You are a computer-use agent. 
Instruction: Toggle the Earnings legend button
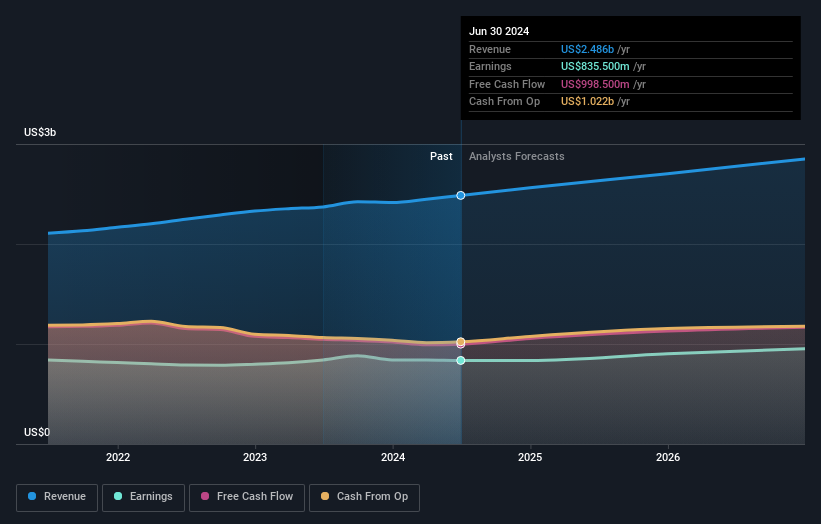point(143,497)
